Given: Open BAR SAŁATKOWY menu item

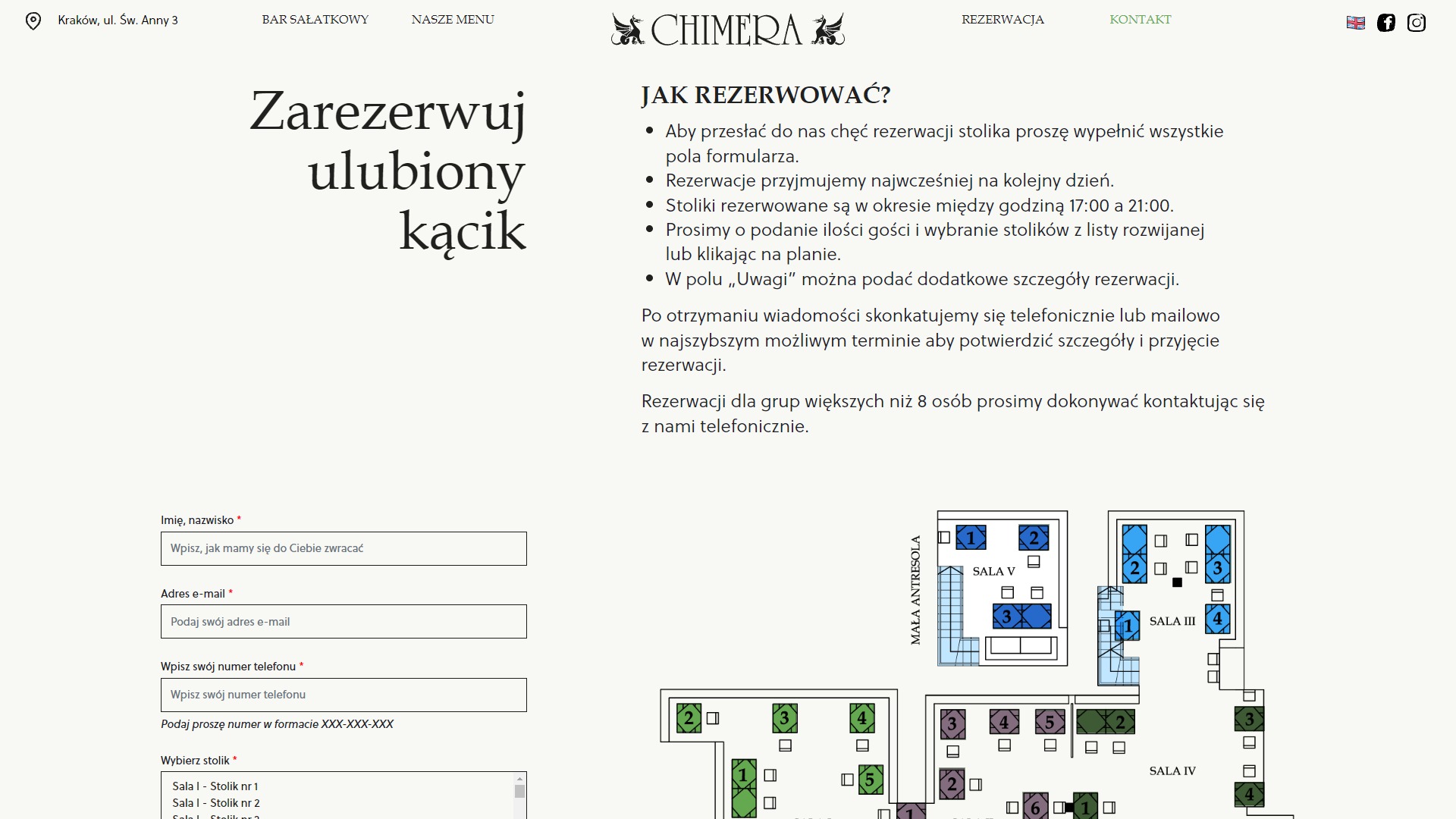Looking at the screenshot, I should pyautogui.click(x=315, y=20).
